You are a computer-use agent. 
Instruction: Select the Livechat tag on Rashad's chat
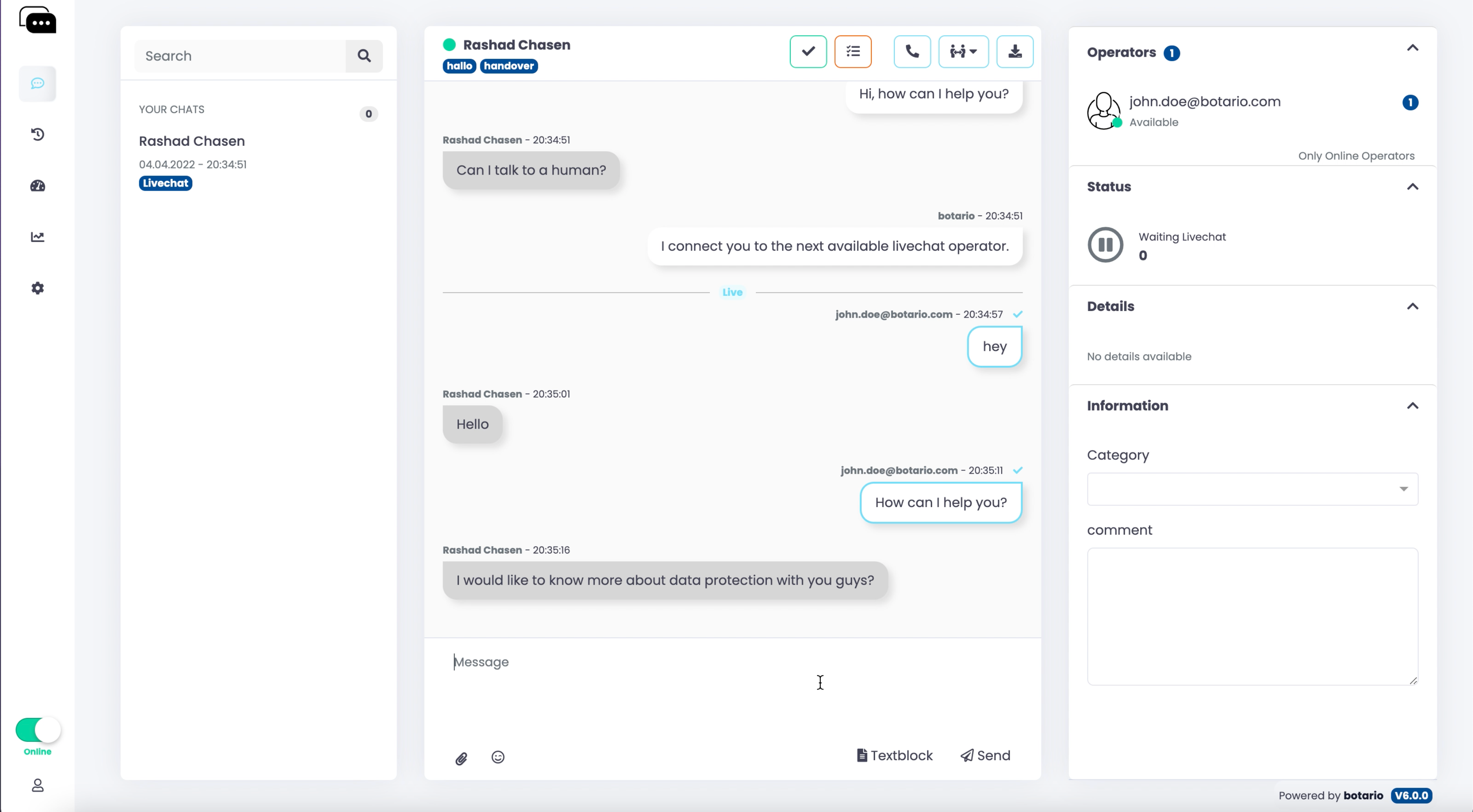tap(165, 183)
